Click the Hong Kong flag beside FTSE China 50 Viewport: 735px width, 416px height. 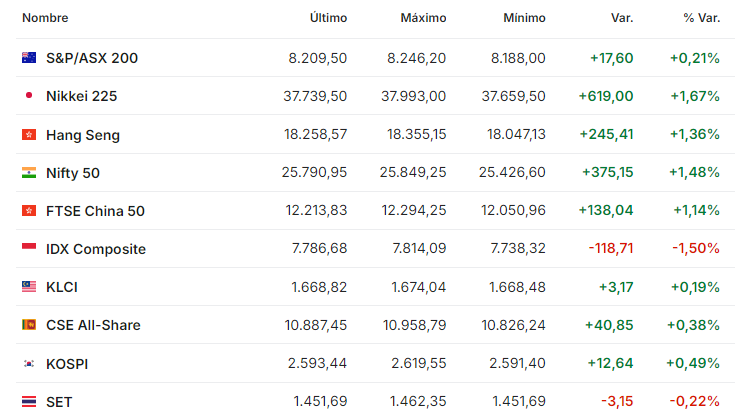coord(29,211)
